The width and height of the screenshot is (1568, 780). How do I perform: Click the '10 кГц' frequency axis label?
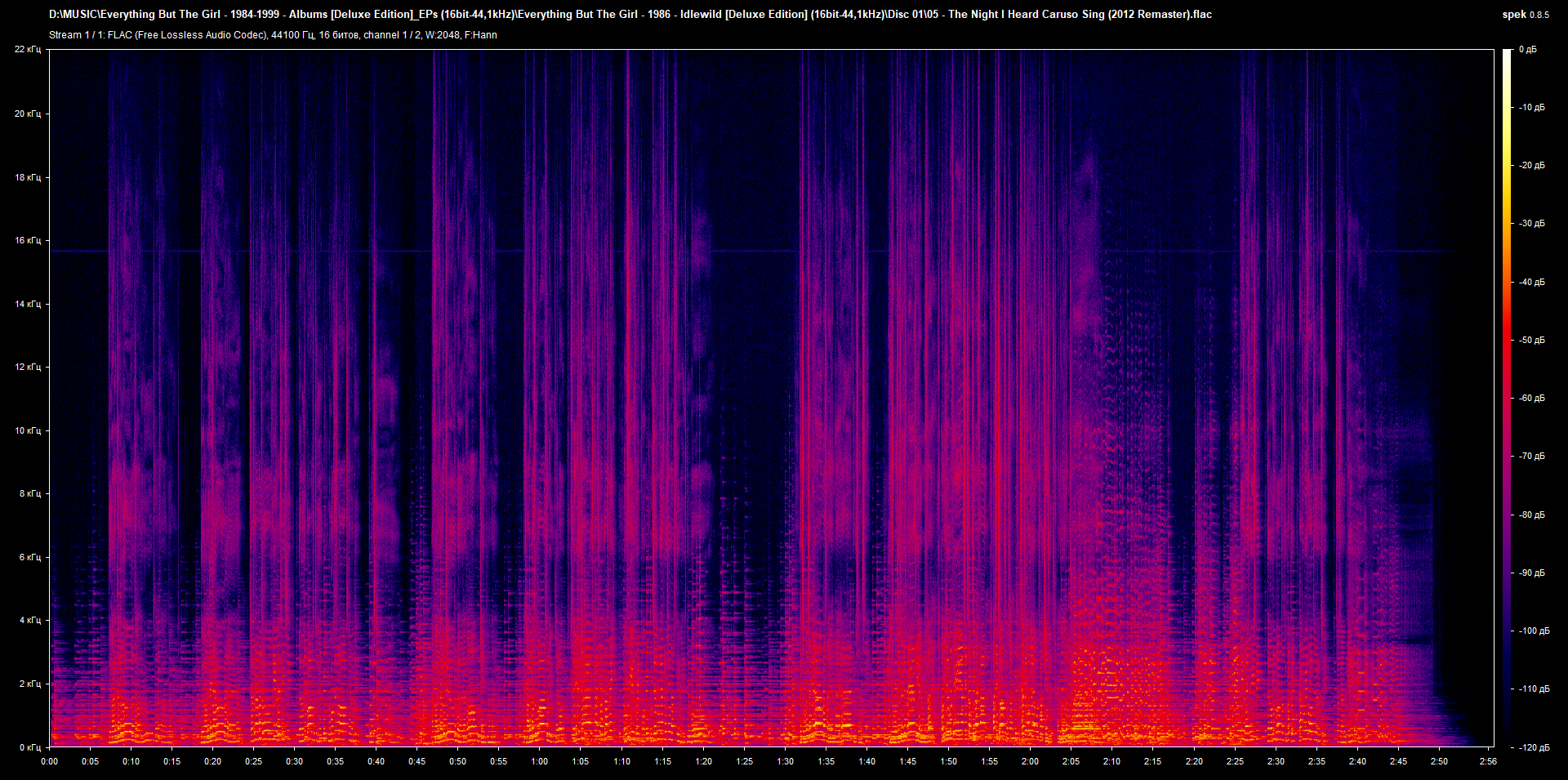[28, 430]
